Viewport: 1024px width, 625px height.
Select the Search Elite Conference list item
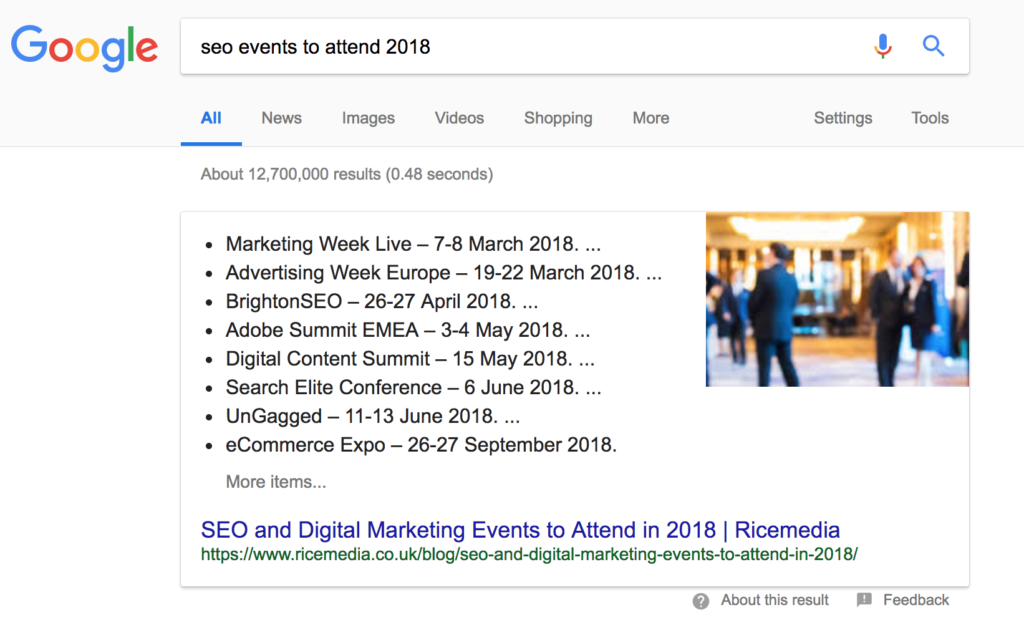coord(413,388)
